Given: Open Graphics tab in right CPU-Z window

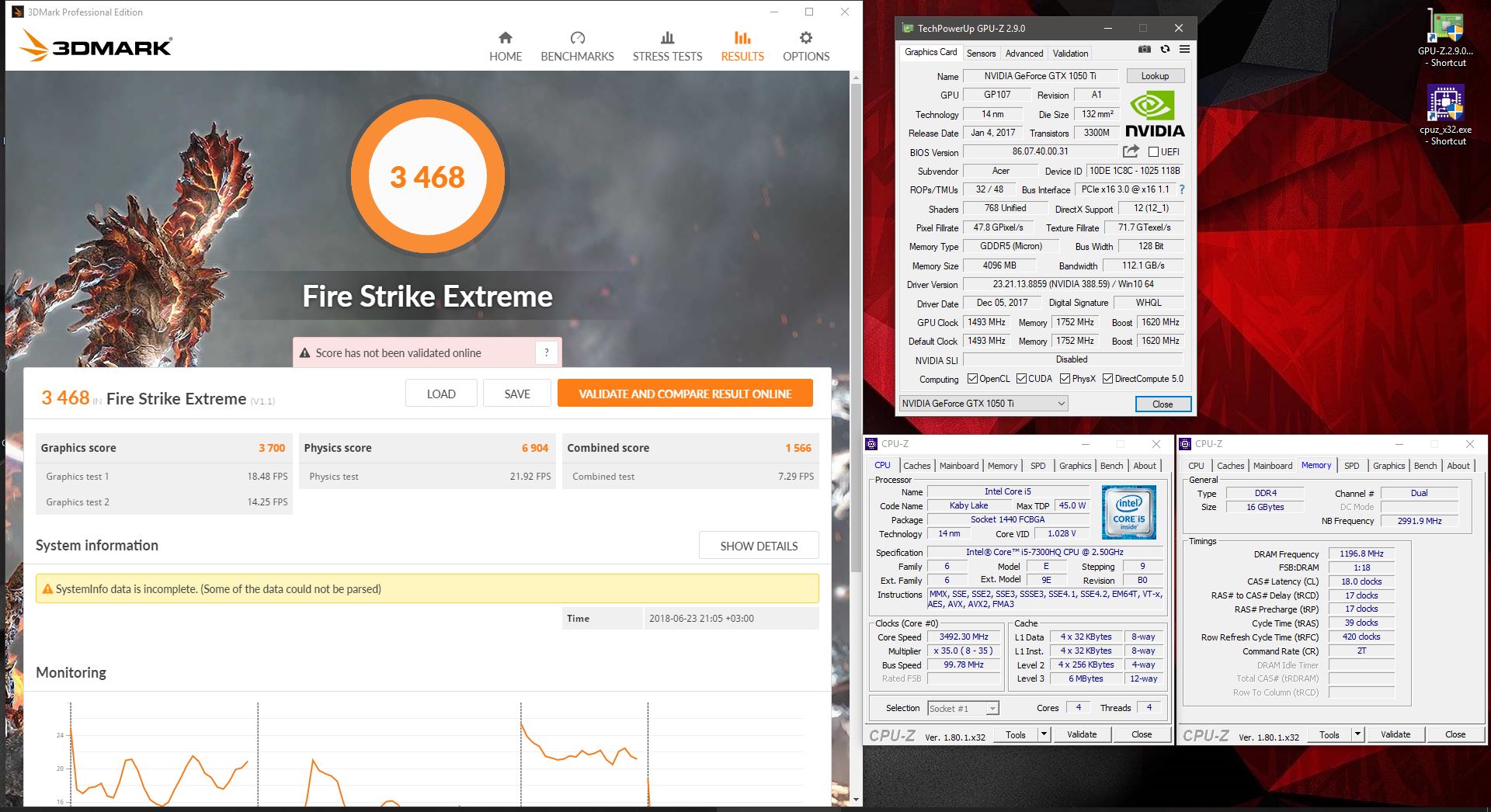Looking at the screenshot, I should coord(1388,466).
